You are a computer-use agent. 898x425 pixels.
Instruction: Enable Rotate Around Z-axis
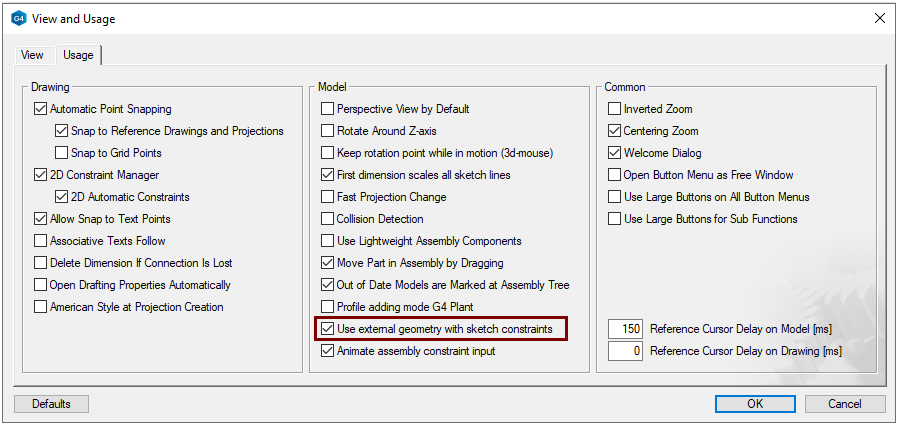click(x=327, y=131)
